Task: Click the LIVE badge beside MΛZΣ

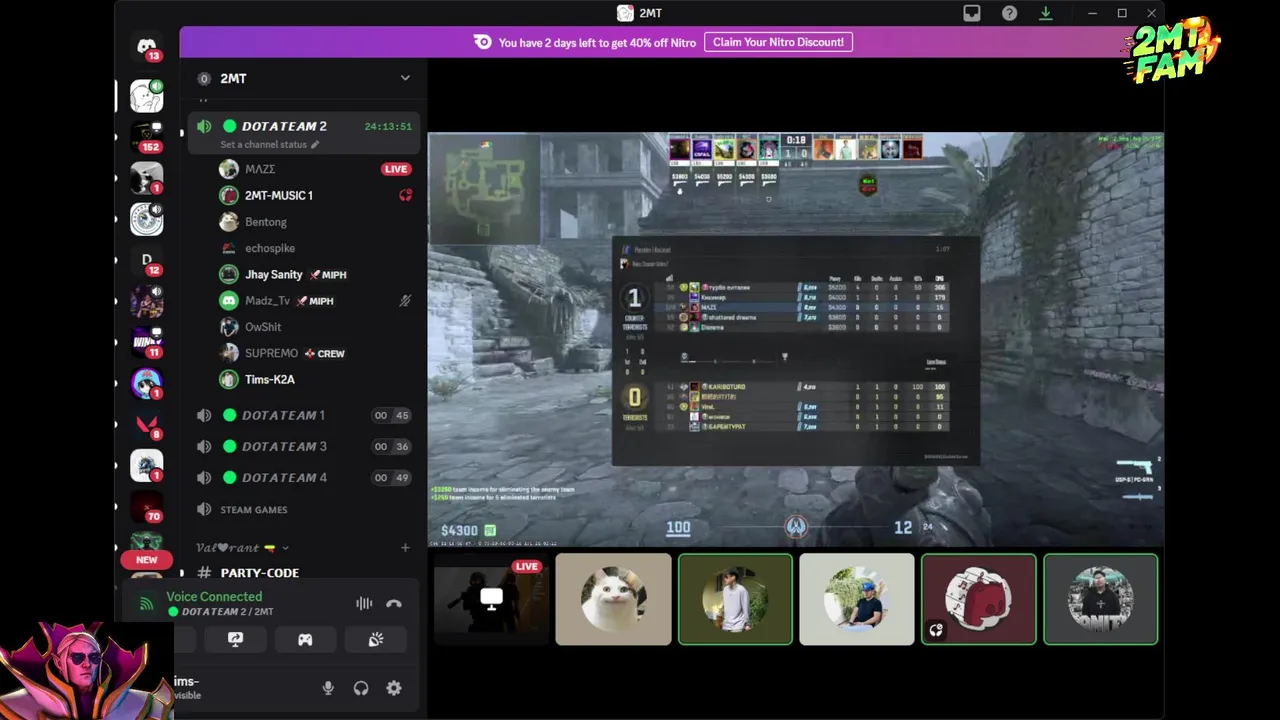Action: point(396,169)
